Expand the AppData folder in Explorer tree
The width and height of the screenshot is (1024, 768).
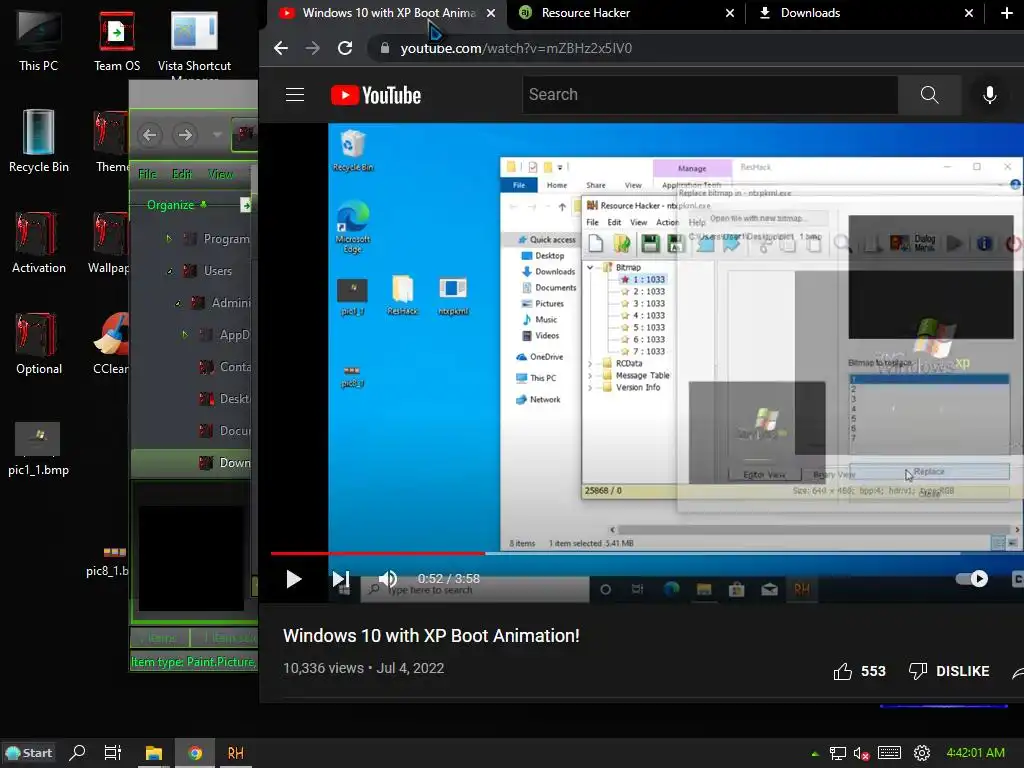pos(185,335)
